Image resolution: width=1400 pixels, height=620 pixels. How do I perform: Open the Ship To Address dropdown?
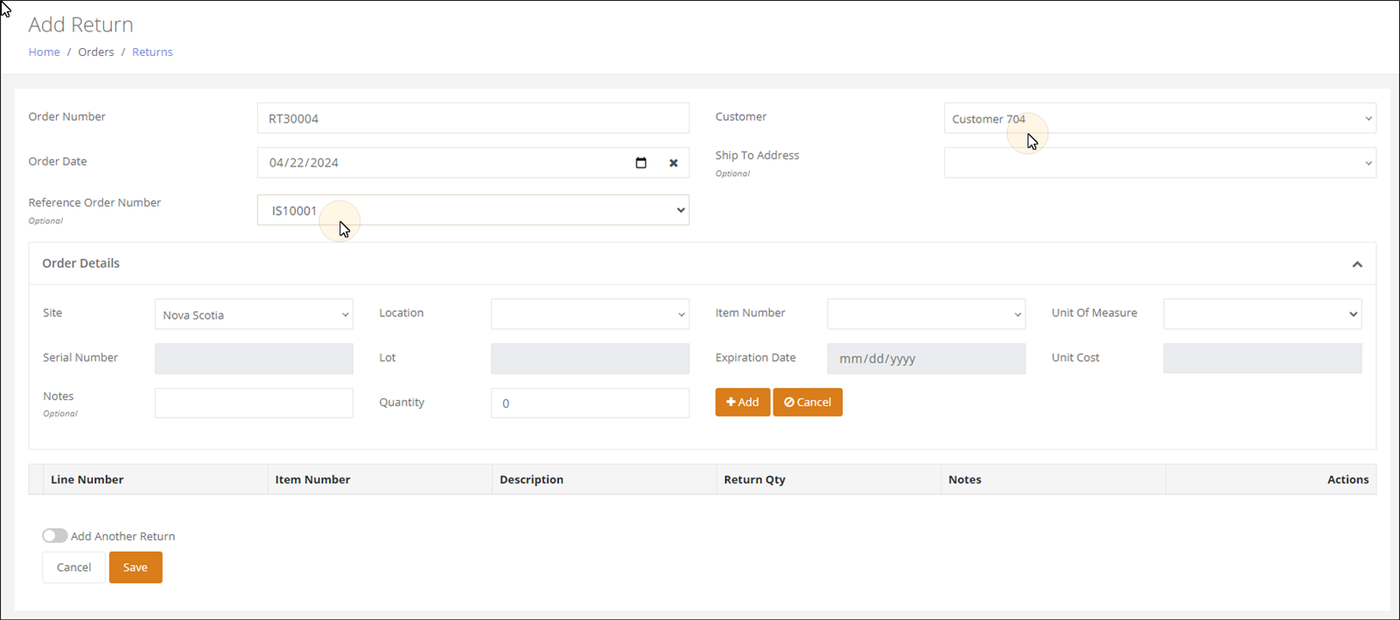(x=1160, y=162)
